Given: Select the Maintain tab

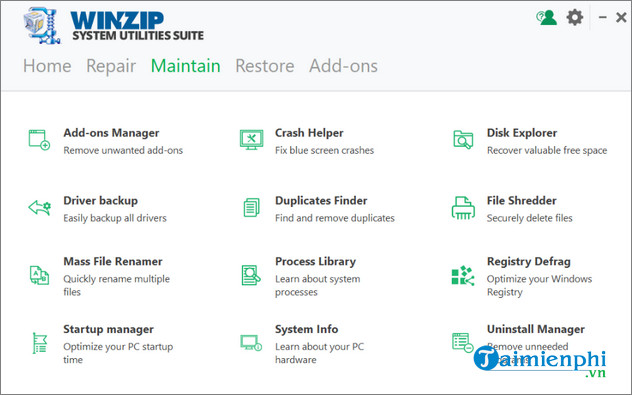Looking at the screenshot, I should click(x=186, y=66).
